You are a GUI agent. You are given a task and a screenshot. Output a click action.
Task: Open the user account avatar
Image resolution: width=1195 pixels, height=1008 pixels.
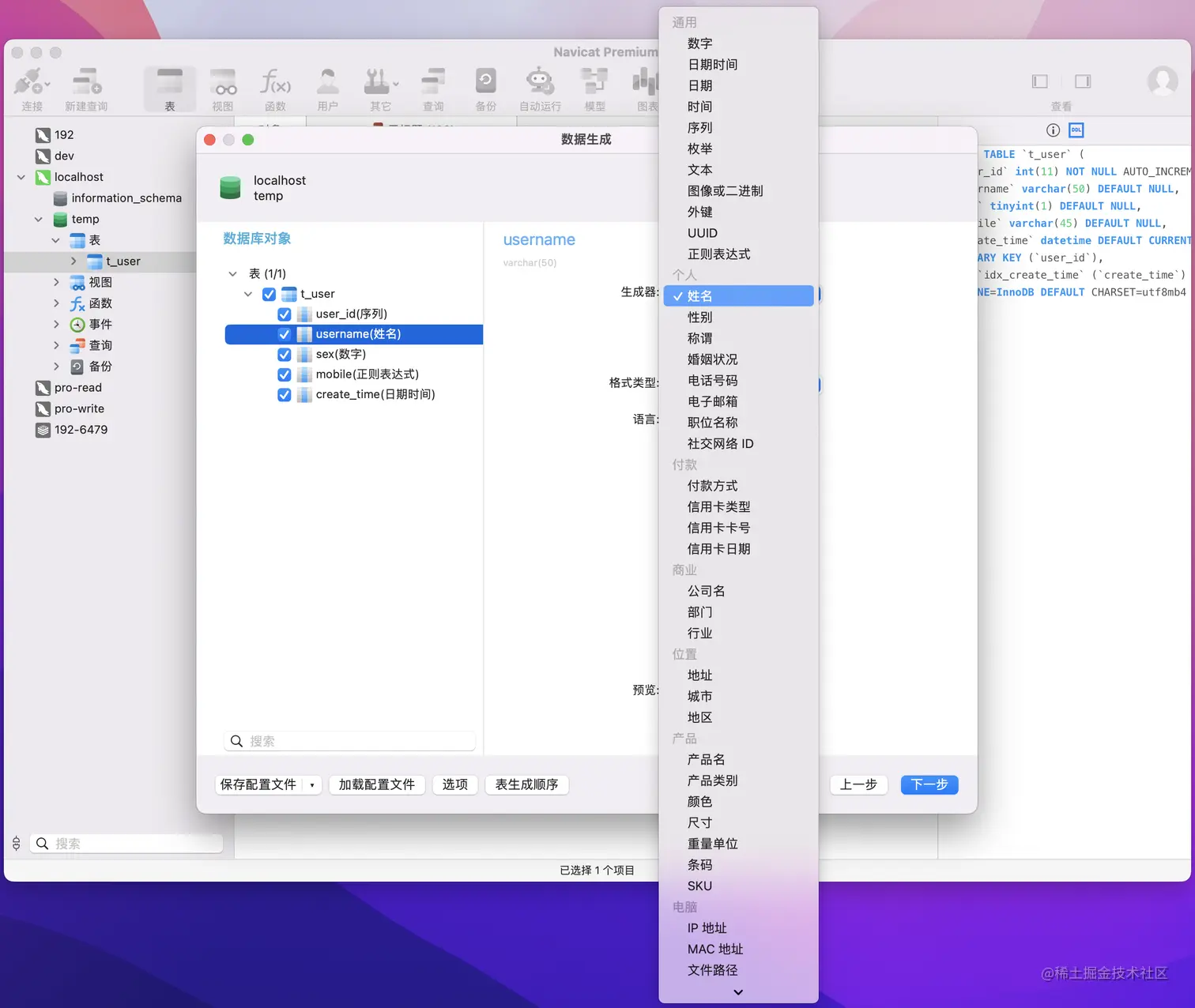[1163, 81]
